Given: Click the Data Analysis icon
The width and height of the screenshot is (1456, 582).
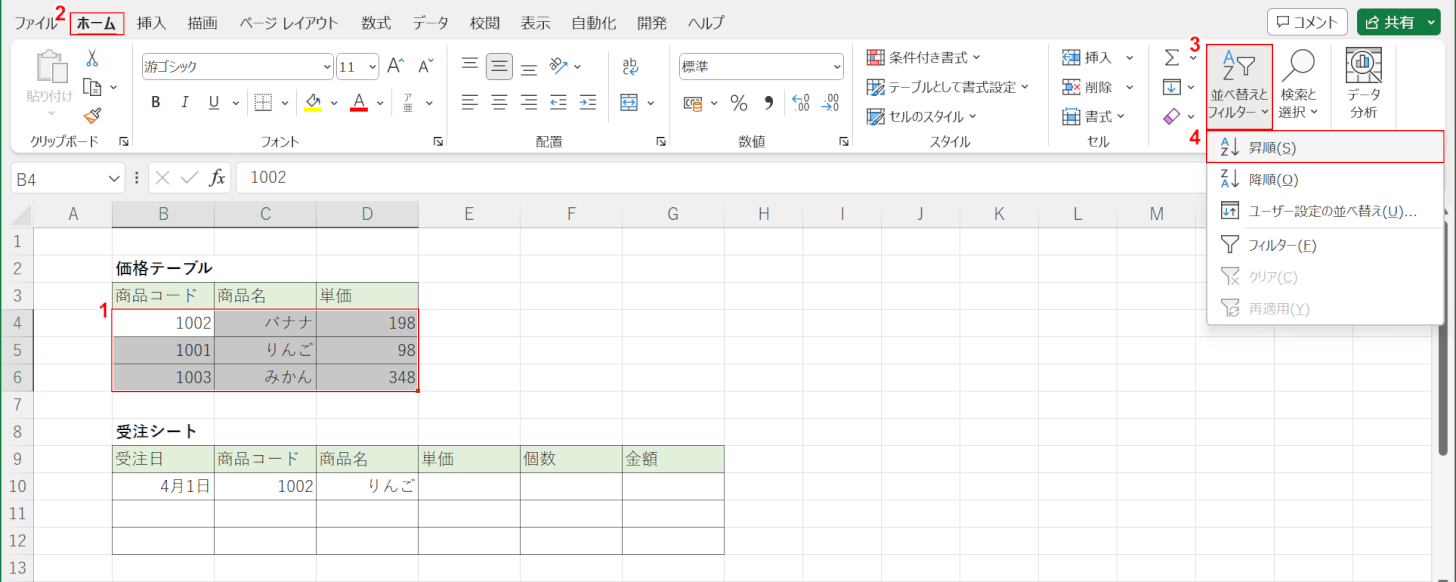Looking at the screenshot, I should [x=1364, y=83].
